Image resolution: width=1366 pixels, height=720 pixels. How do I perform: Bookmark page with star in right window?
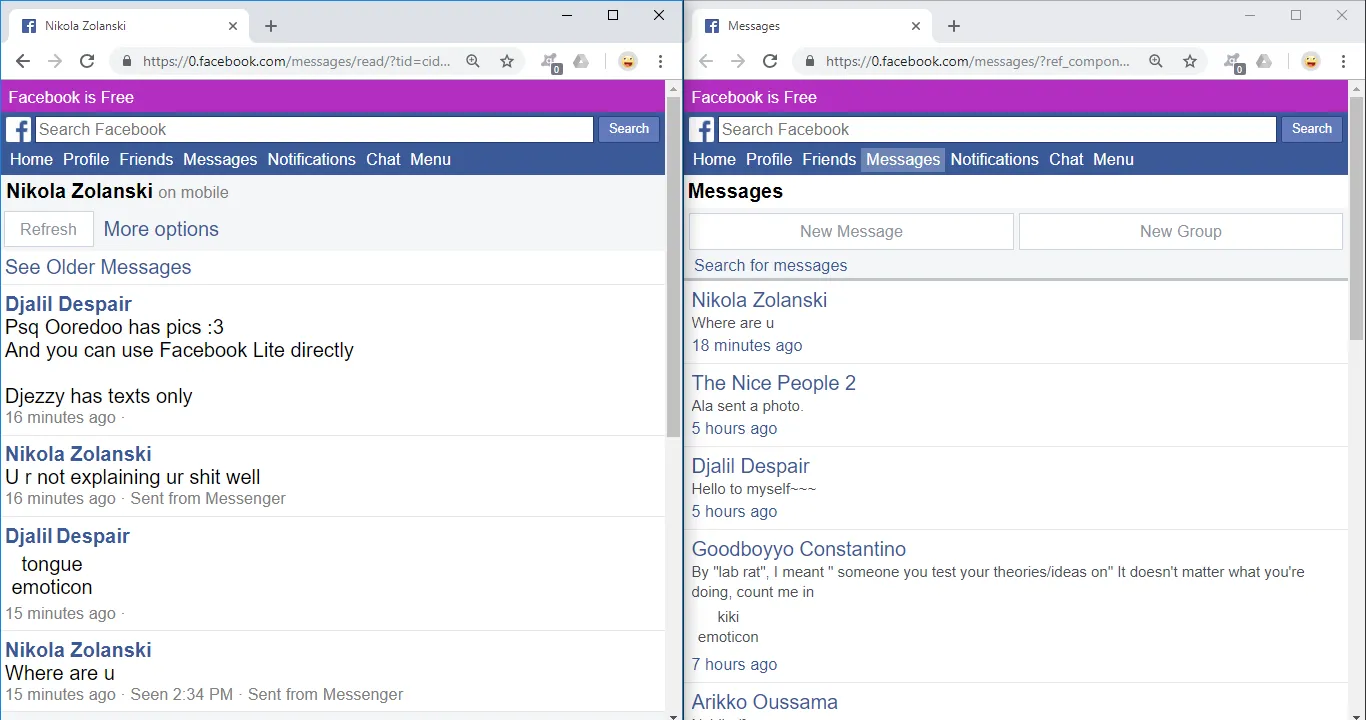[x=1190, y=61]
